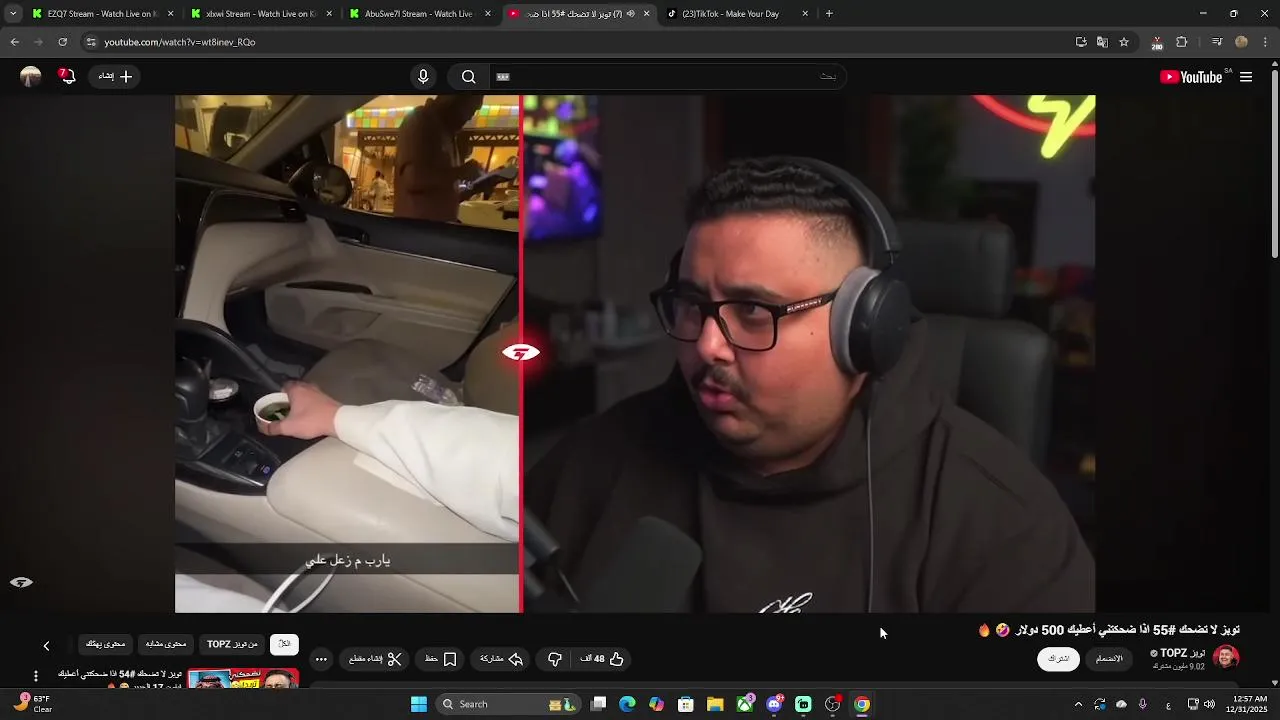Open options menu for suggested video #54
Viewport: 1280px width, 720px height.
36,677
